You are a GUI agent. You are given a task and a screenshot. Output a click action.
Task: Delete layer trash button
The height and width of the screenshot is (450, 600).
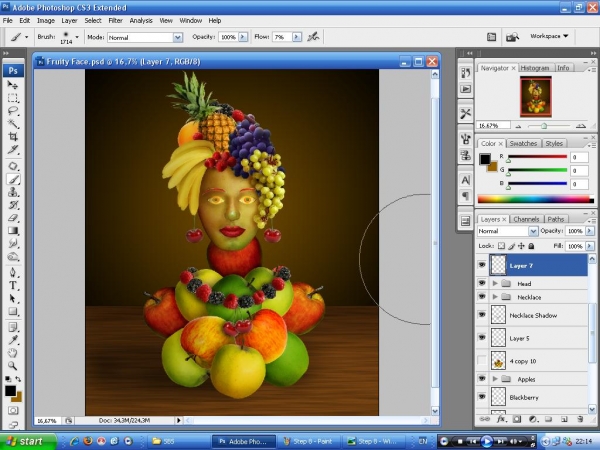pyautogui.click(x=580, y=419)
